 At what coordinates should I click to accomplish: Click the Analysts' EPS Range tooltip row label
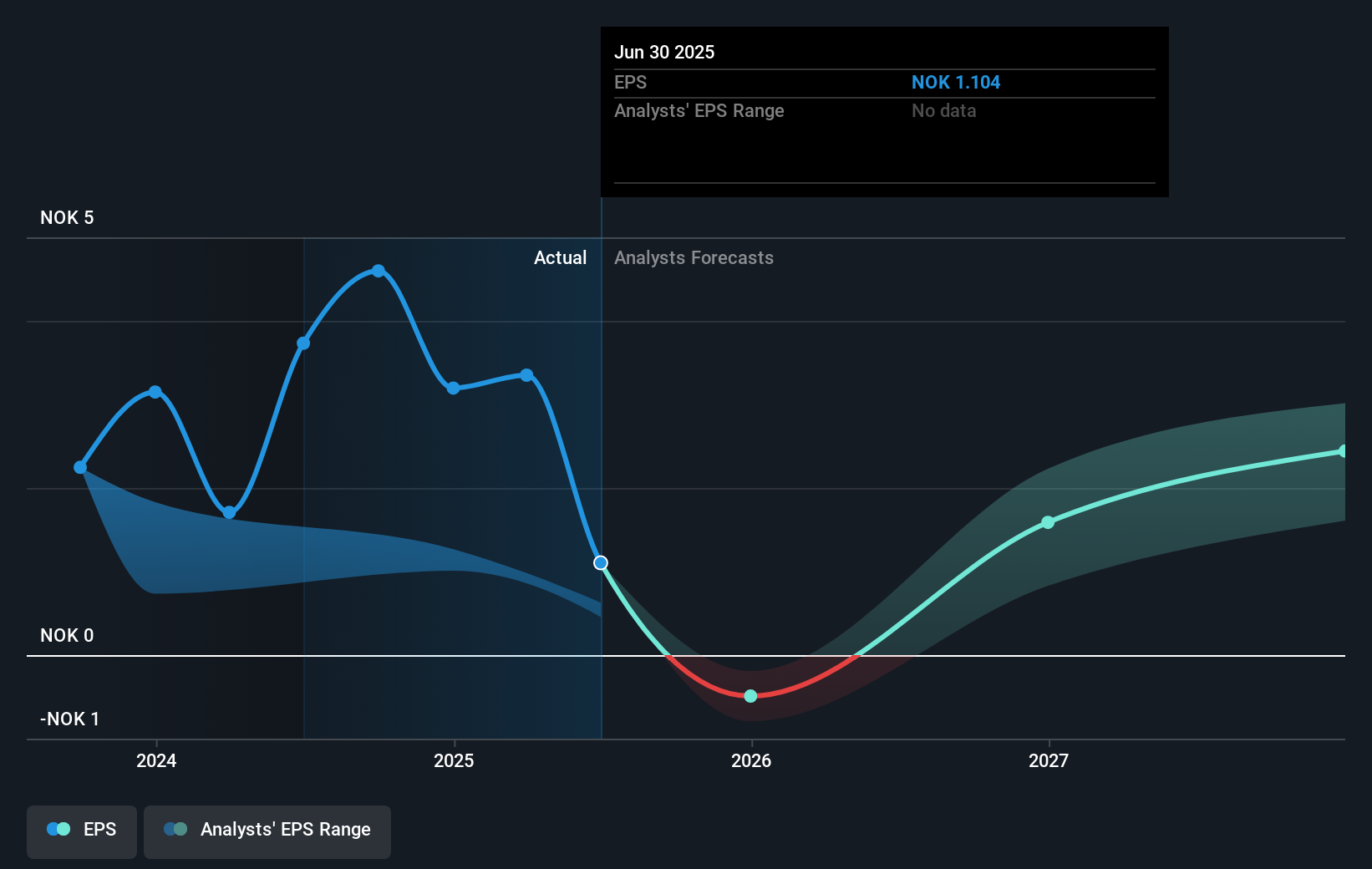[x=699, y=111]
